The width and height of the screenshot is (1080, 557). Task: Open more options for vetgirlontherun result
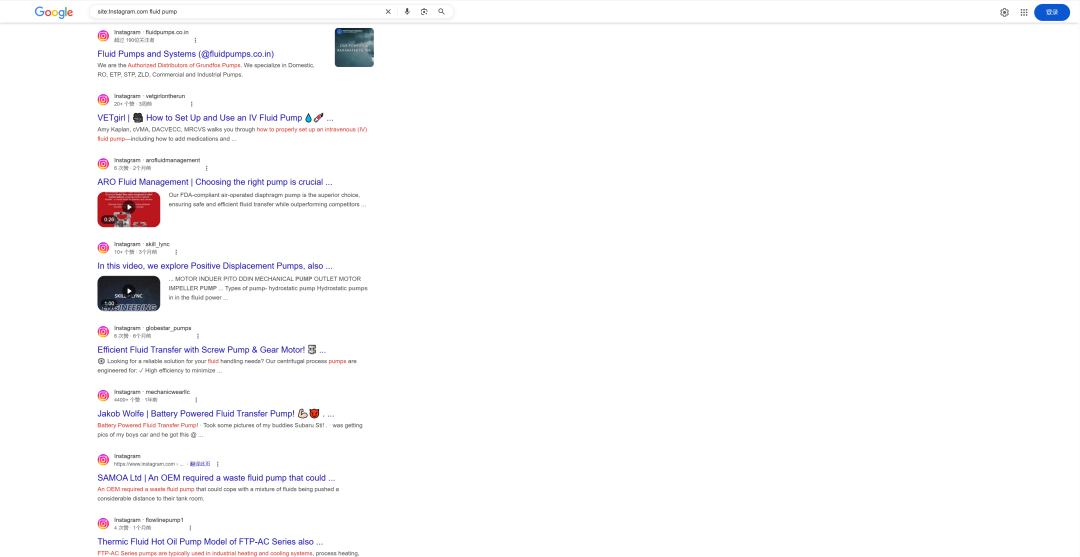click(x=191, y=104)
